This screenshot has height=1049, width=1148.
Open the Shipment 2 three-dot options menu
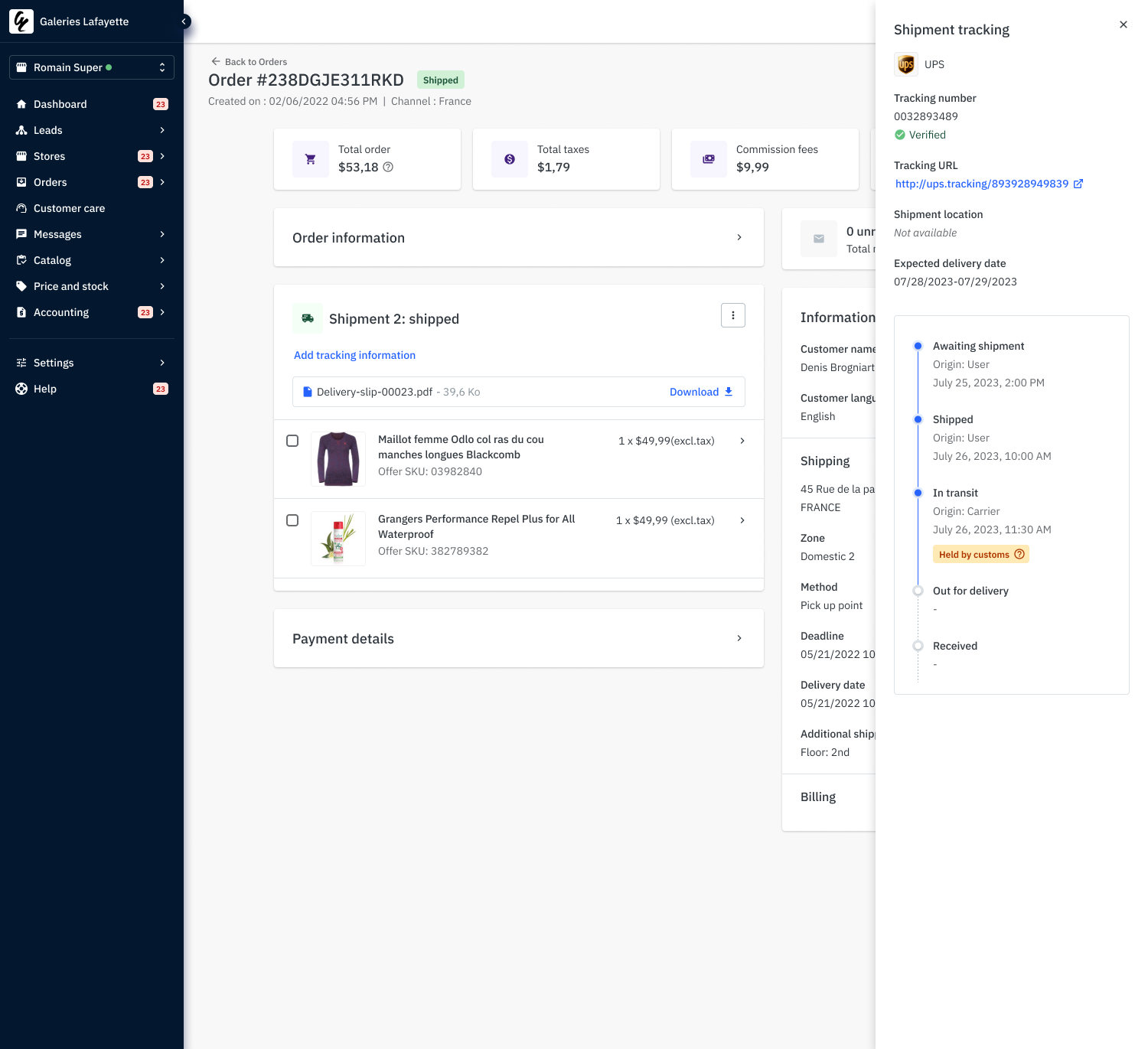point(732,315)
